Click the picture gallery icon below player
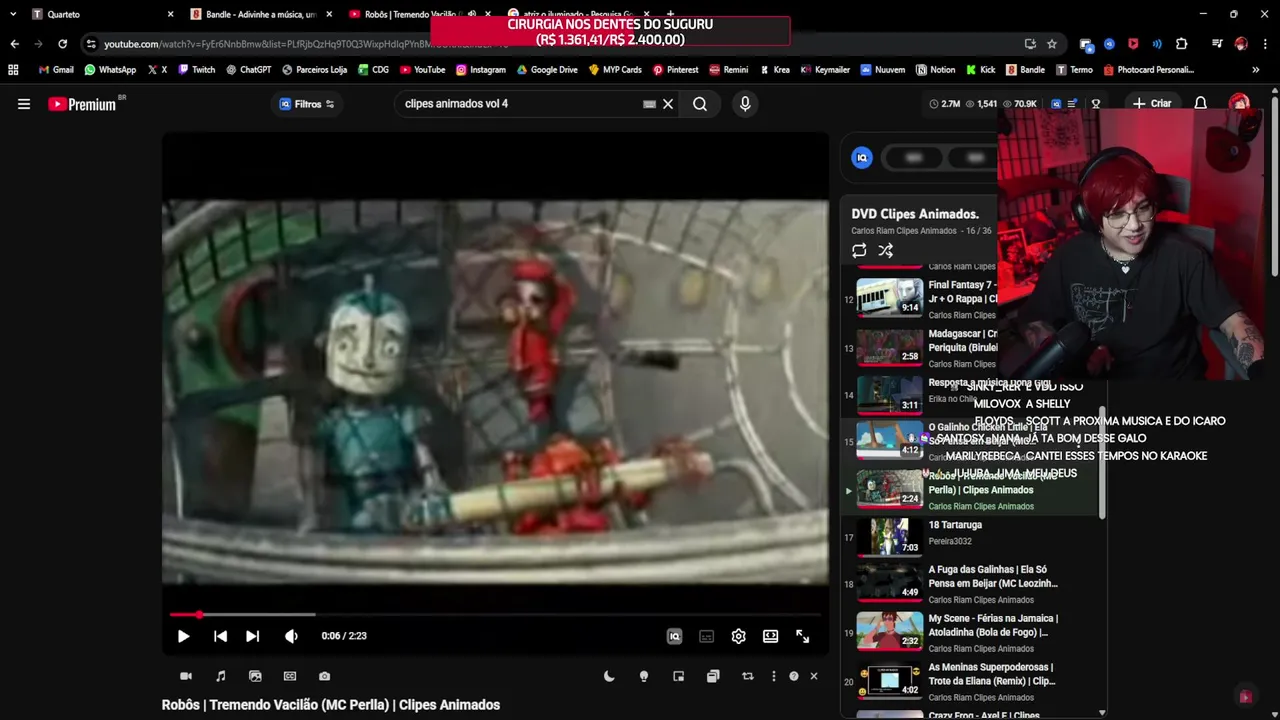The width and height of the screenshot is (1280, 720). tap(255, 676)
